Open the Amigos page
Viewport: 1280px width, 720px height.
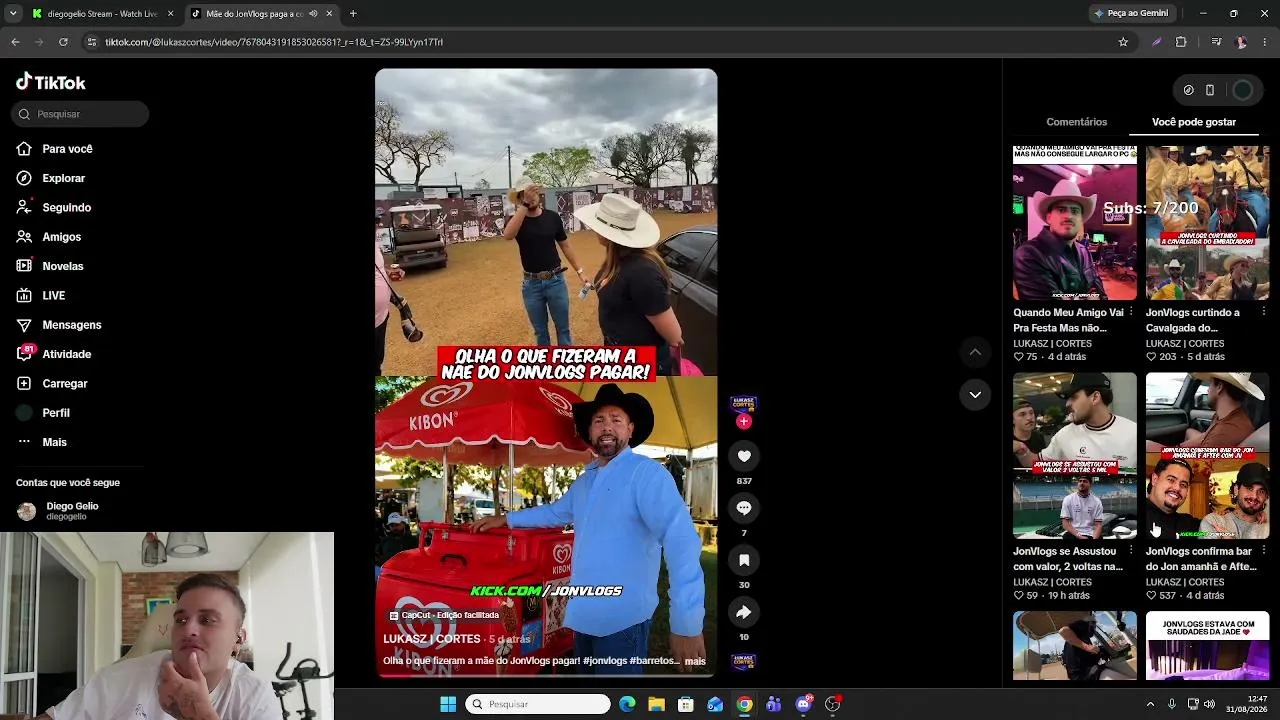49,237
